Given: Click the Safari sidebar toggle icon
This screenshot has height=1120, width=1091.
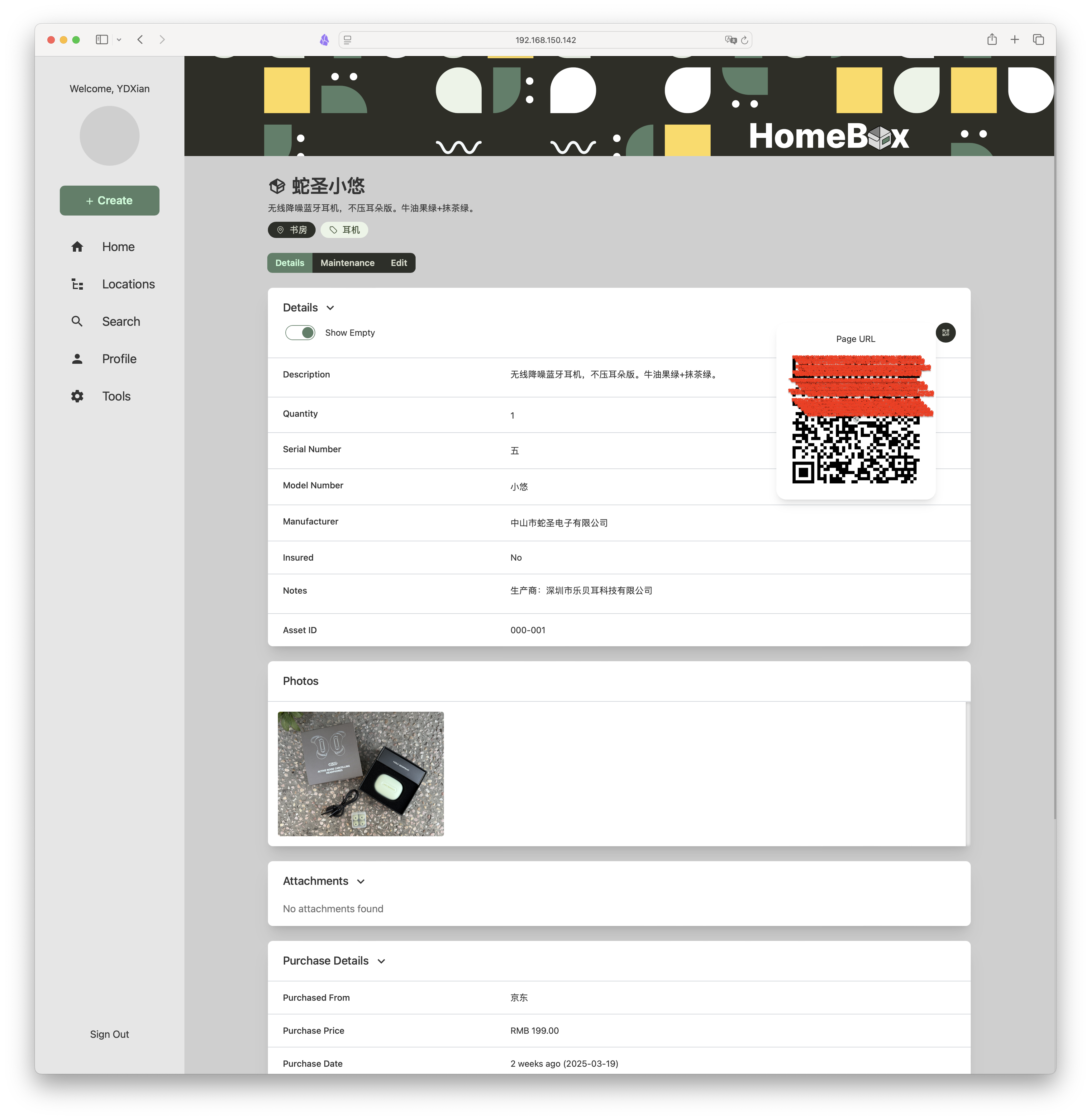Looking at the screenshot, I should (x=102, y=40).
